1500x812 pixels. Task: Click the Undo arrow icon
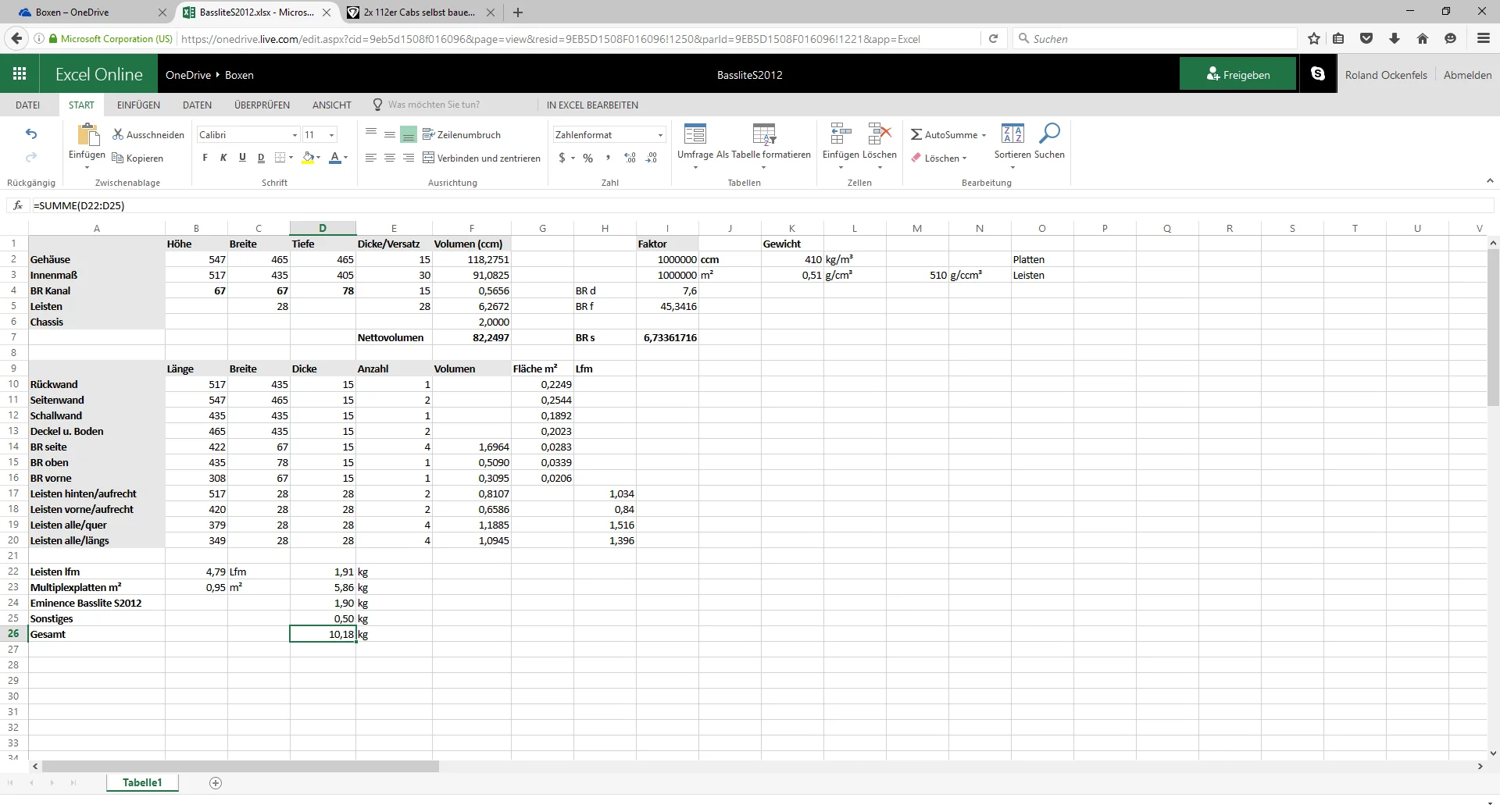[x=31, y=134]
